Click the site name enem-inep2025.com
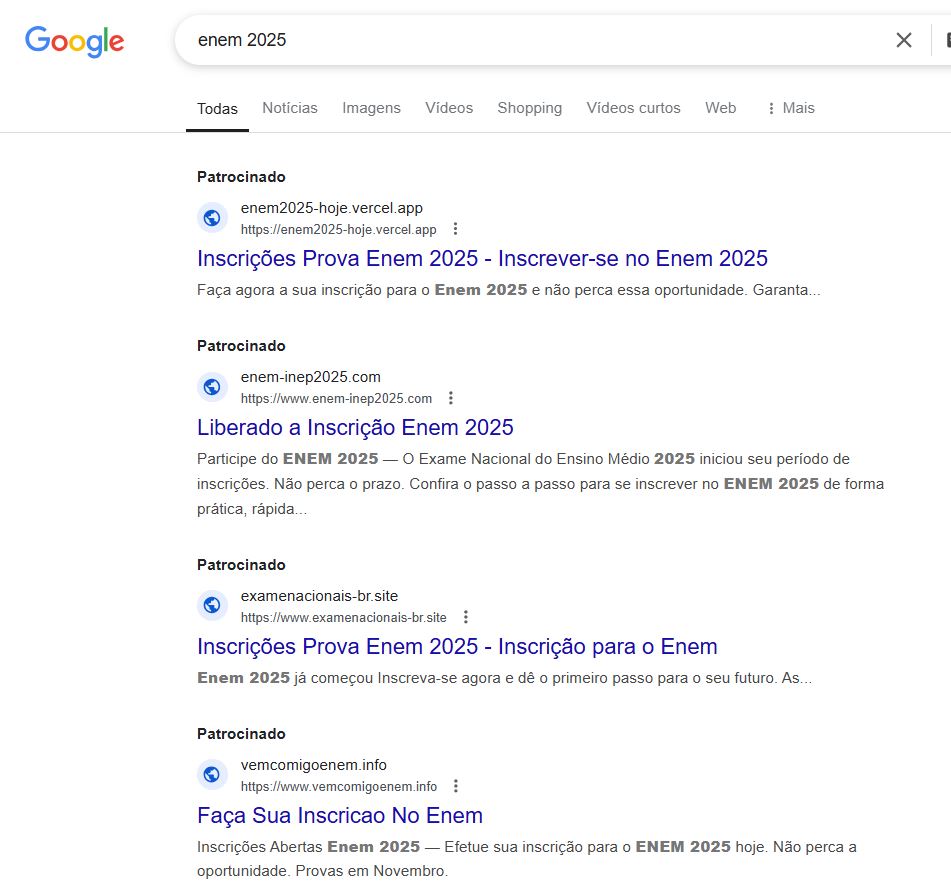 point(311,377)
